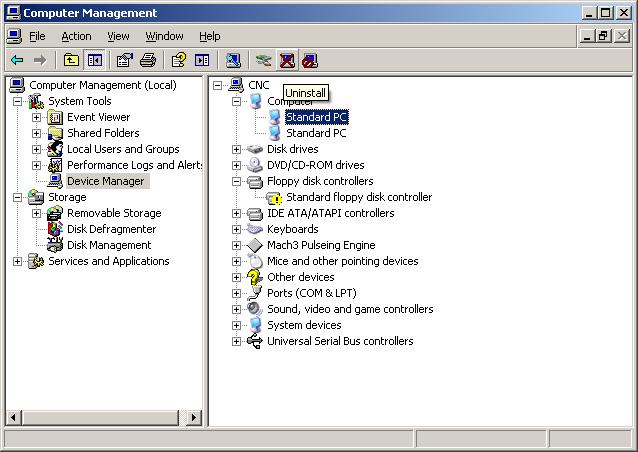Click the Help toolbar icon
638x452 pixels.
pyautogui.click(x=178, y=60)
